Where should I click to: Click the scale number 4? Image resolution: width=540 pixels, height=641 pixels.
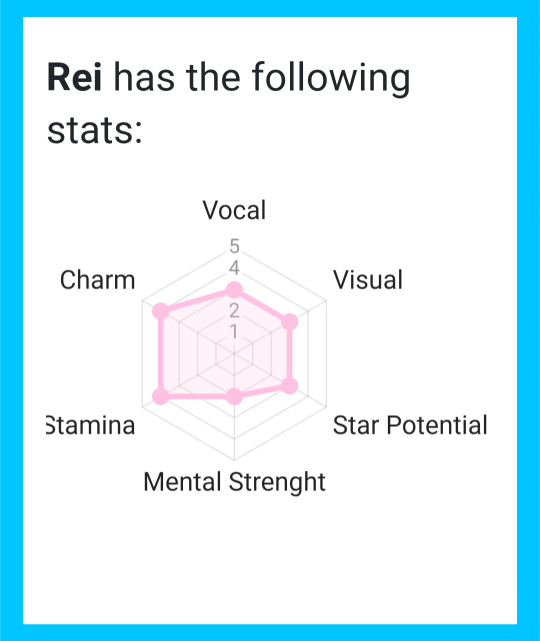pos(234,268)
